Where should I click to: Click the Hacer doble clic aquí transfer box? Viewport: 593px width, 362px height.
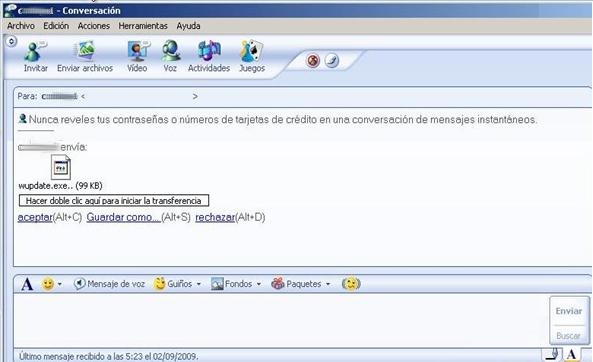[114, 200]
